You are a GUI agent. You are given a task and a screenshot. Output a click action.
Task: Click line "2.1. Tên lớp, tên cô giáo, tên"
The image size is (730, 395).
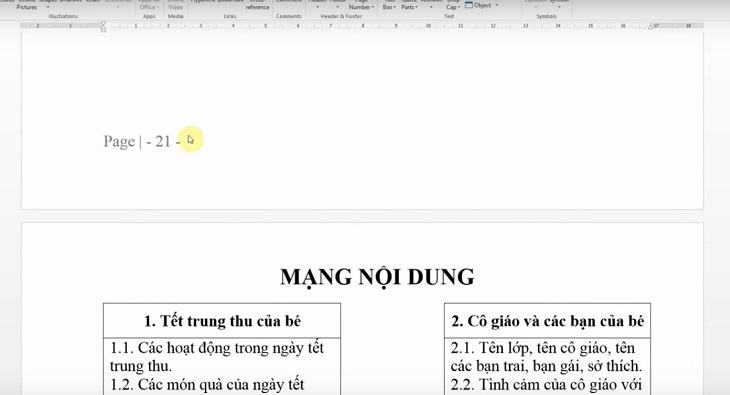(543, 348)
